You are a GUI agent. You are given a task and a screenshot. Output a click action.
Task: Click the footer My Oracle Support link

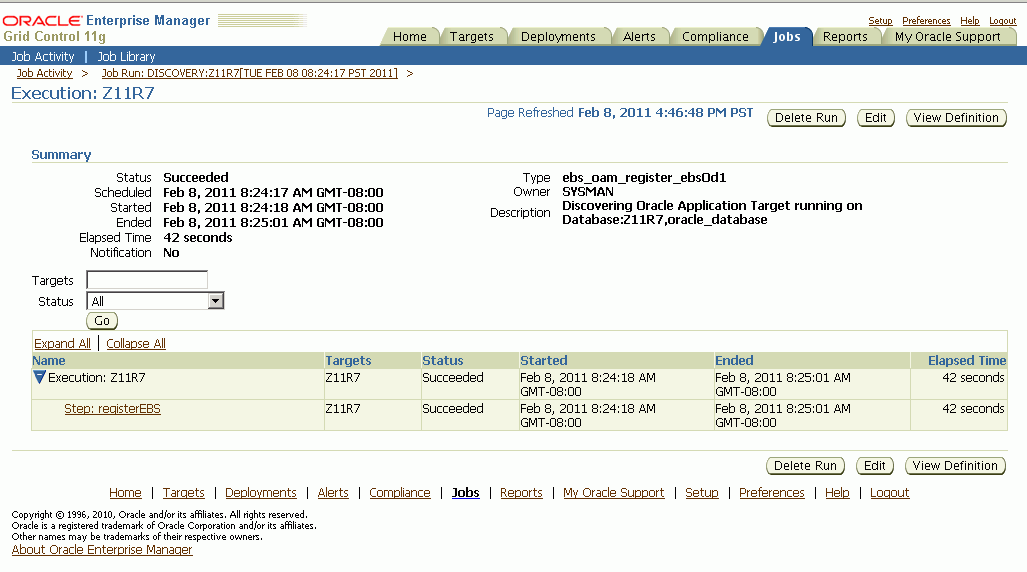[614, 493]
